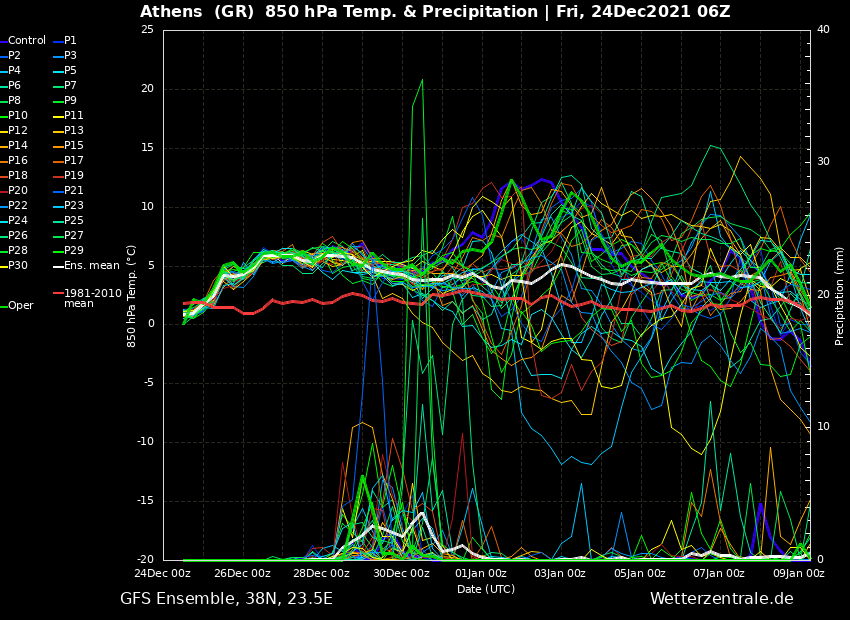
Task: Click the 01Jan 00z date axis label
Action: (x=481, y=574)
